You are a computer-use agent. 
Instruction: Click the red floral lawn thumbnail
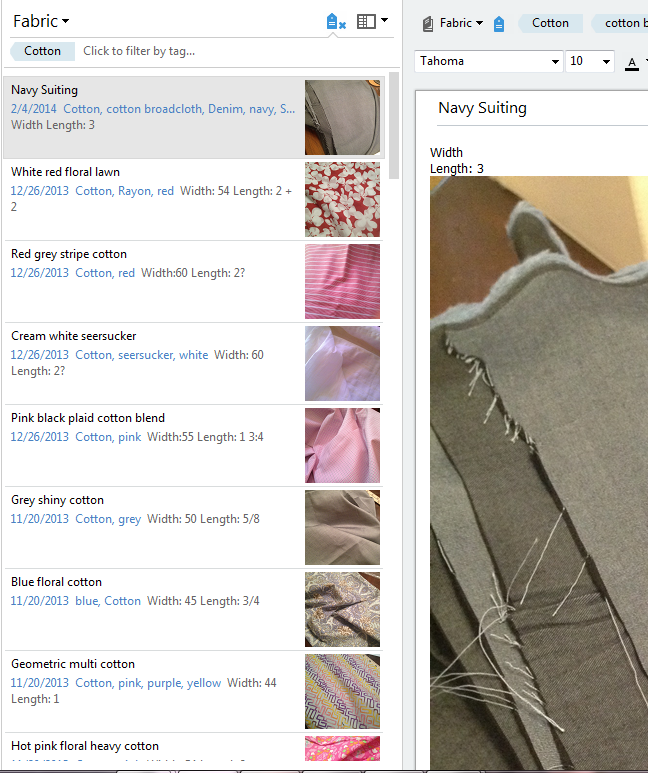(342, 199)
